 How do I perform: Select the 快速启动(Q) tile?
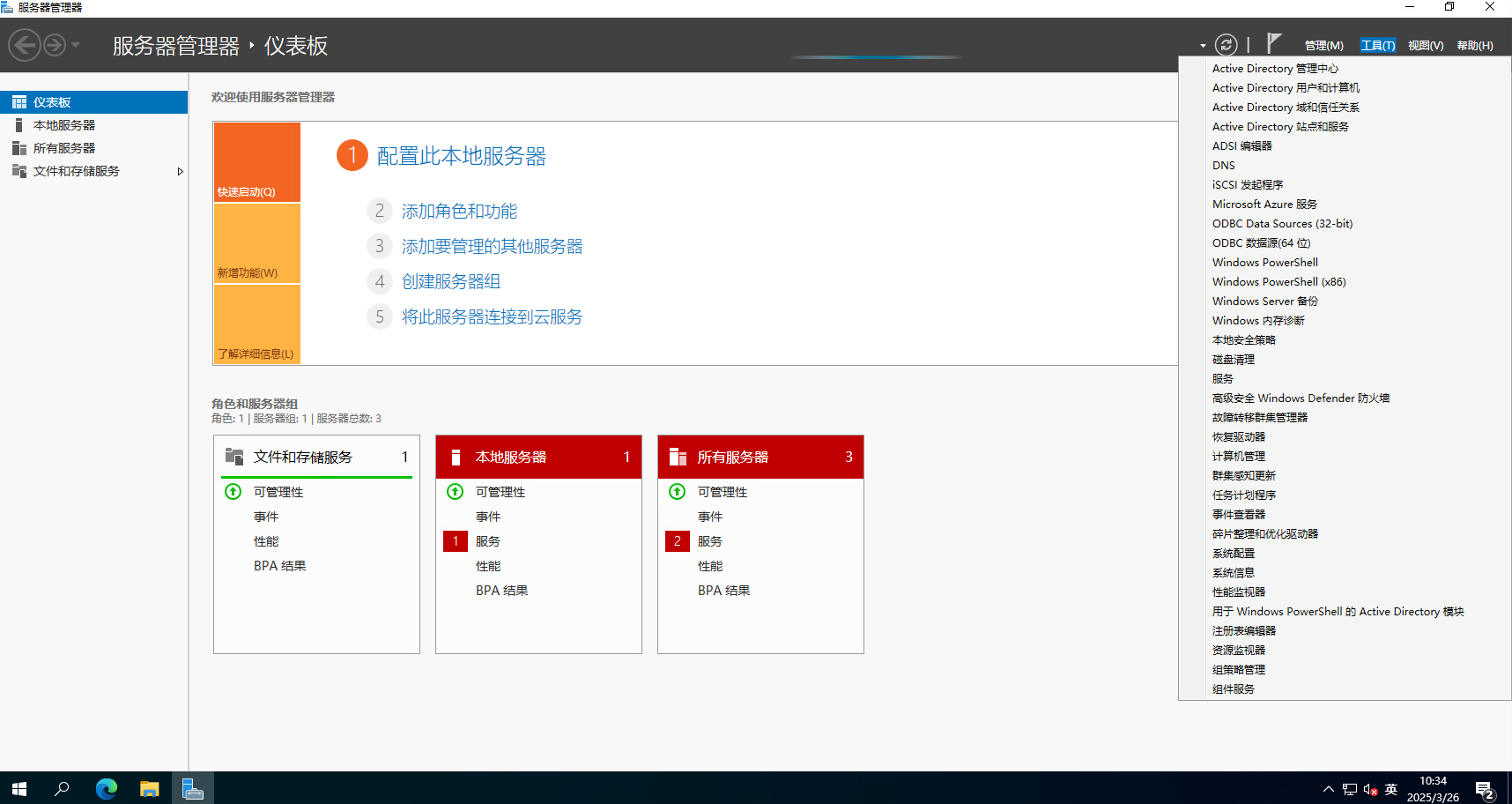[x=257, y=162]
